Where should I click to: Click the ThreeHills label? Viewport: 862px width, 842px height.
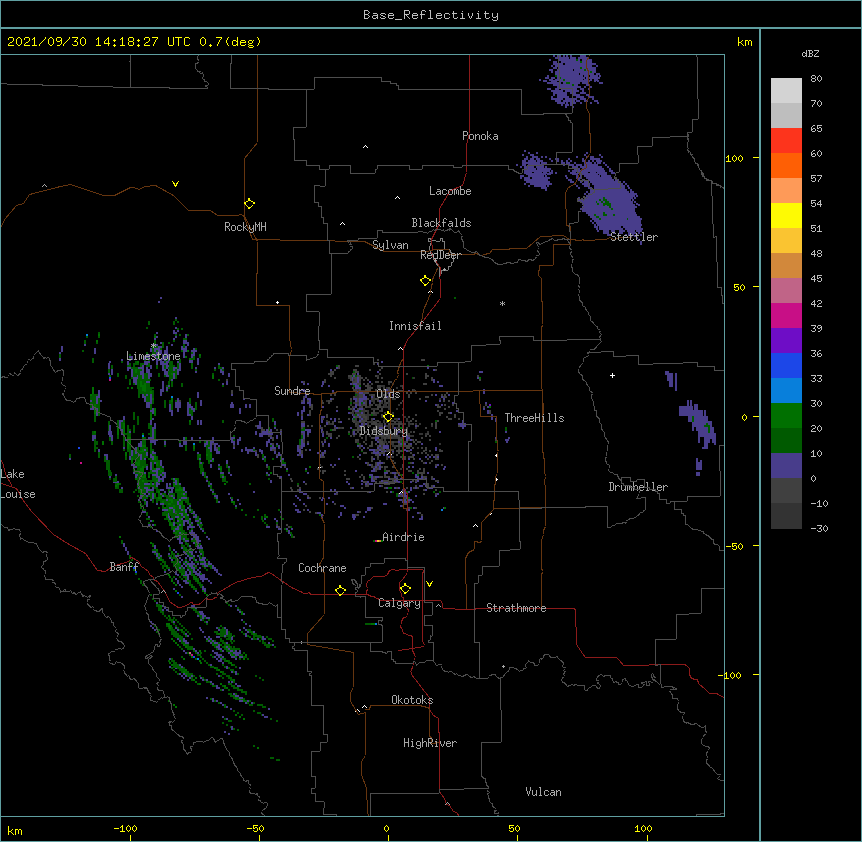pyautogui.click(x=534, y=418)
